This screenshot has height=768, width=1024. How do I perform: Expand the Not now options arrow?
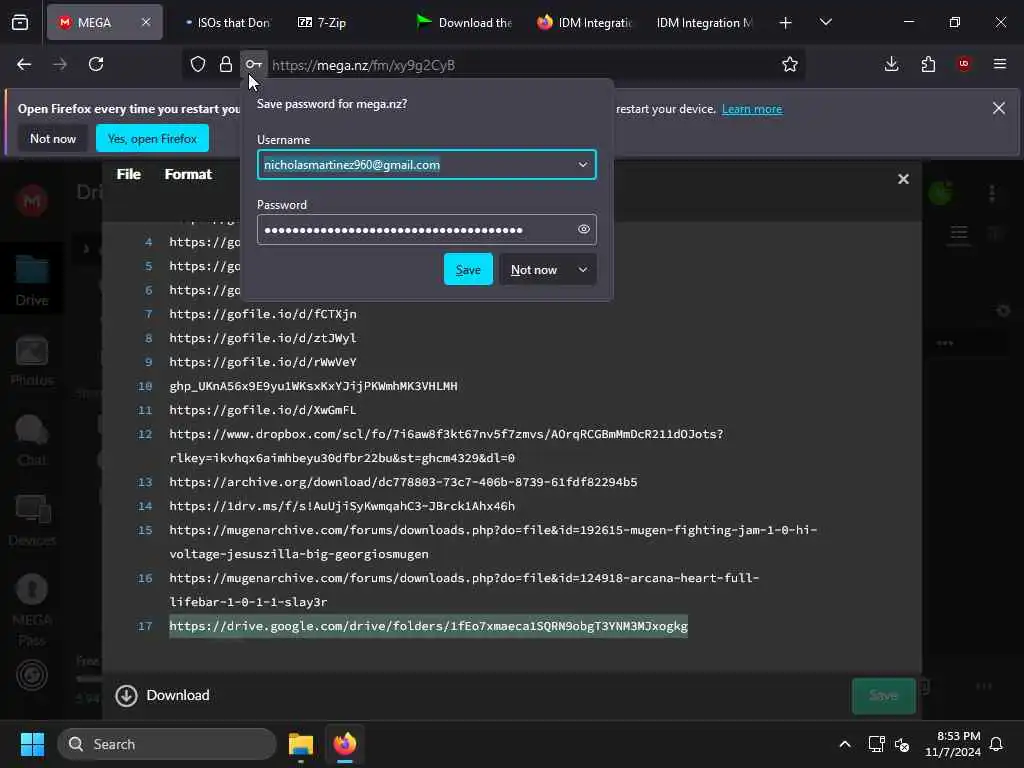(583, 270)
